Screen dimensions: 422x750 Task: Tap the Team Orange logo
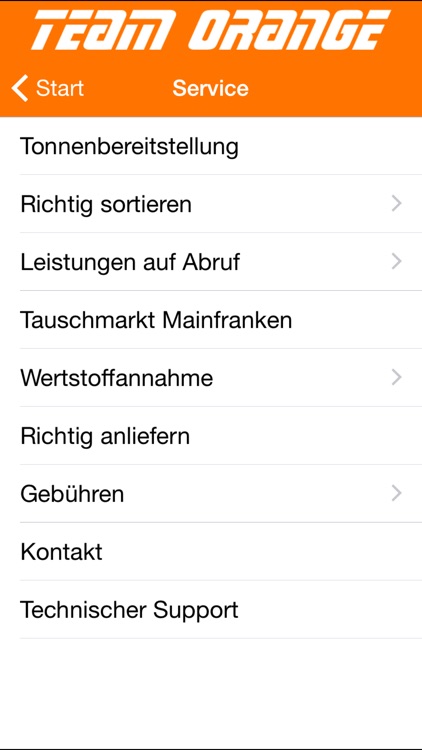(x=211, y=30)
